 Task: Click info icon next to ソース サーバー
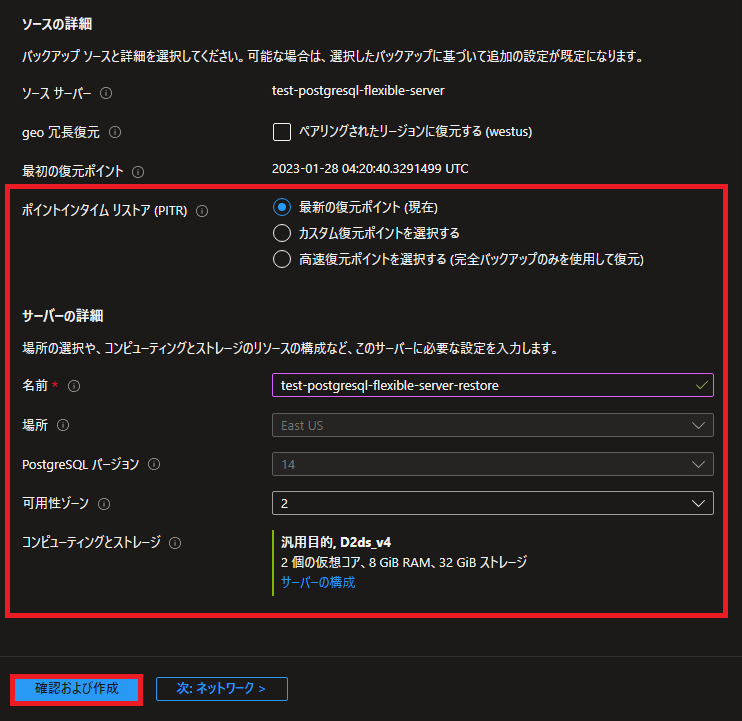(x=106, y=93)
